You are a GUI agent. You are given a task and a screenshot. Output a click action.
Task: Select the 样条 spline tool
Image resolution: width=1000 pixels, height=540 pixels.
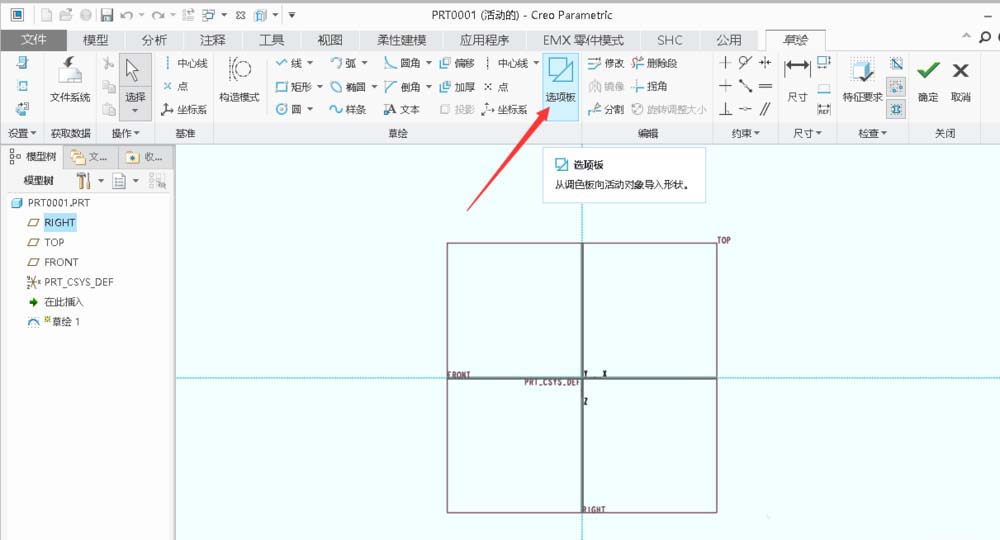pos(348,110)
